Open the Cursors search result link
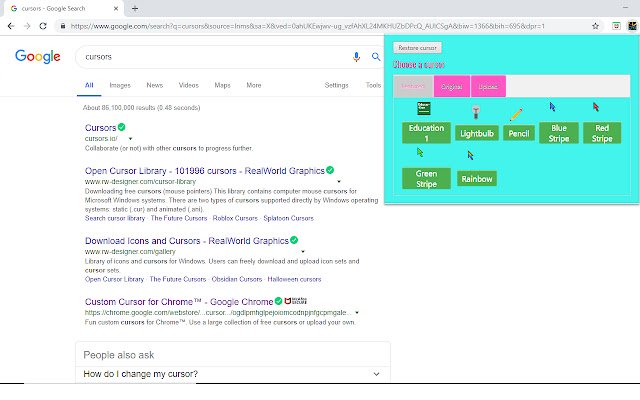Viewport: 640px width, 400px height. click(x=100, y=128)
